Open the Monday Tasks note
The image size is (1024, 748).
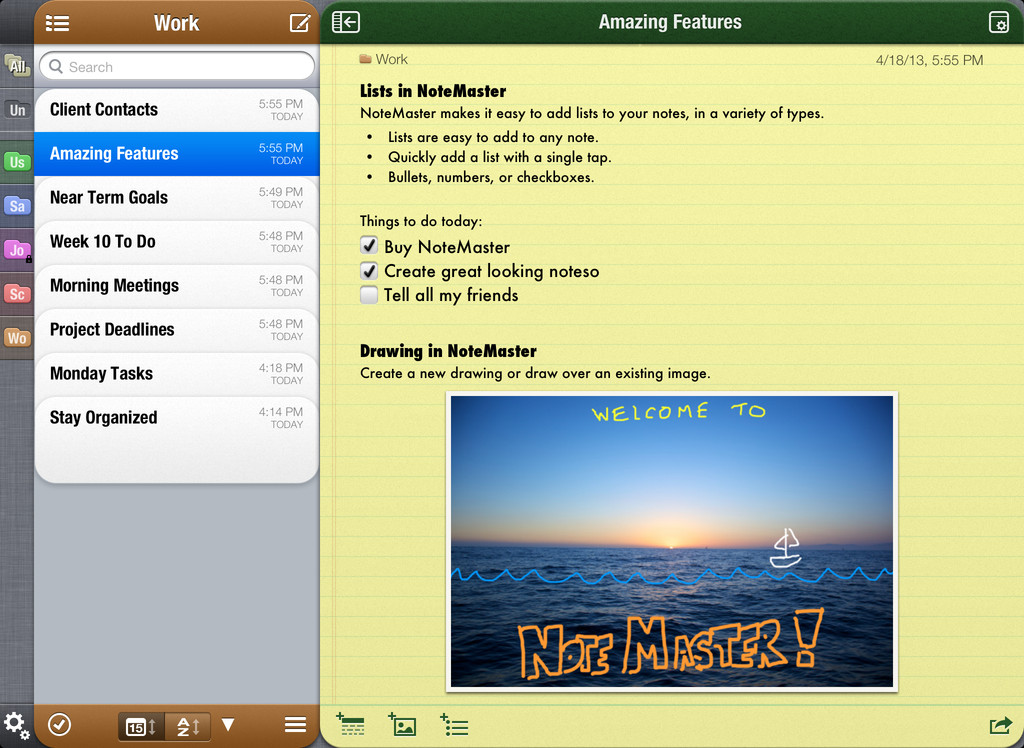tap(177, 374)
